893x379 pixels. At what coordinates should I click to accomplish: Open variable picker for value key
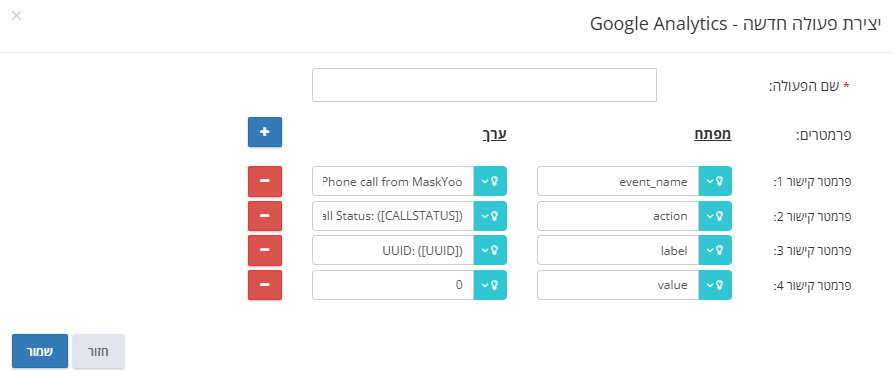tap(715, 284)
